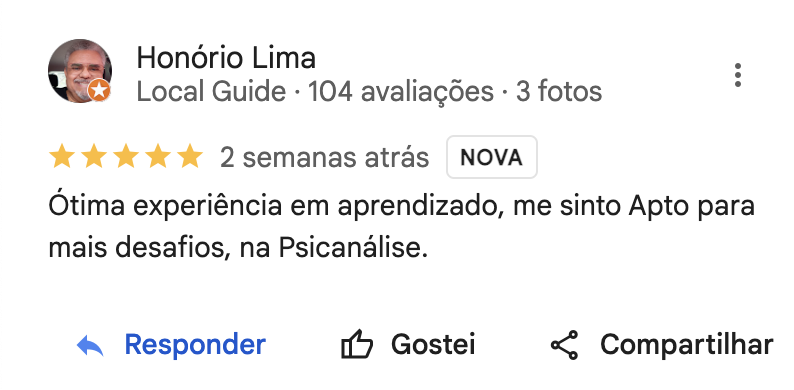This screenshot has width=794, height=390.
Task: Click the review text about Psicanálise
Action: coord(402,227)
